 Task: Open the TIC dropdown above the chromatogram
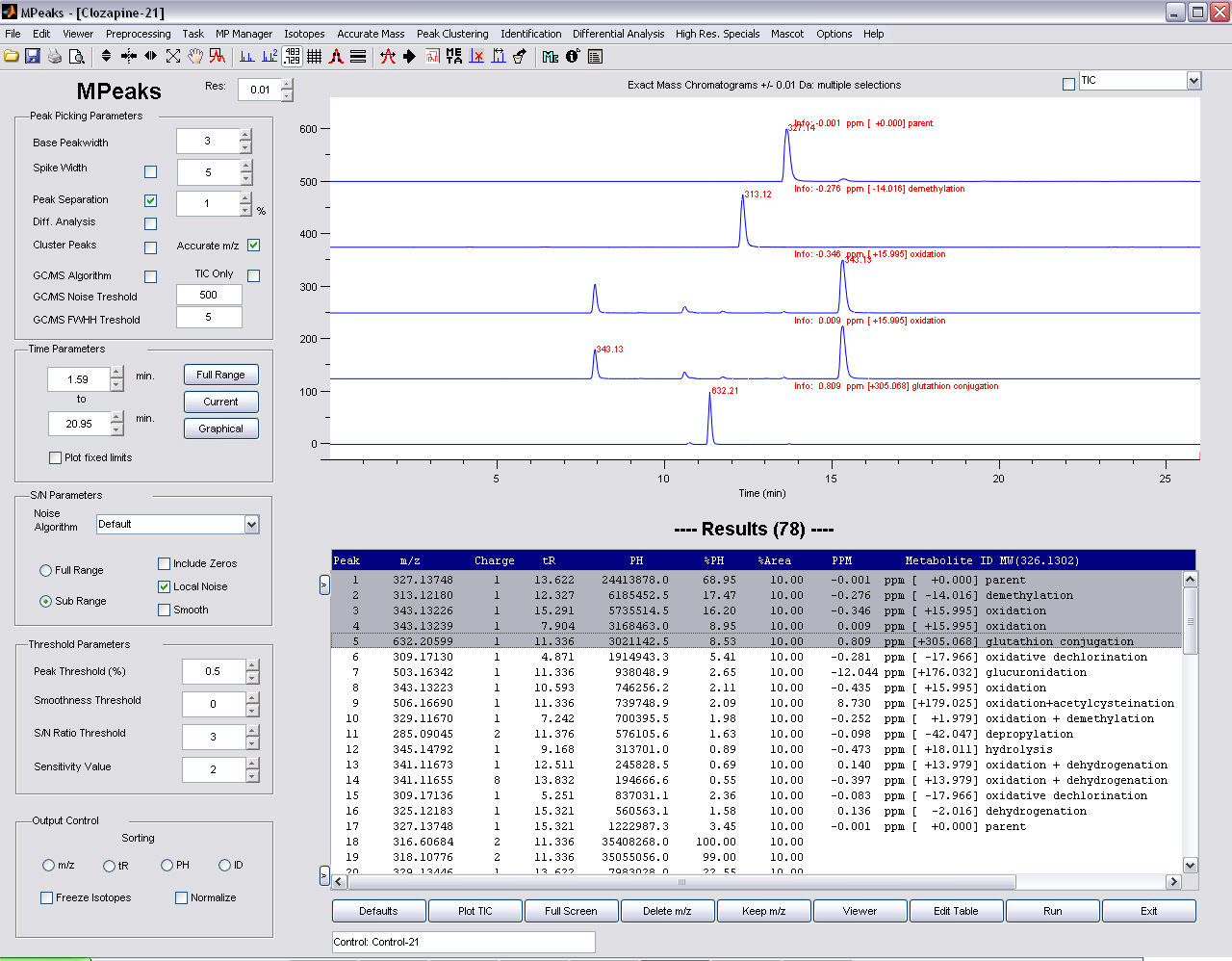point(1193,81)
